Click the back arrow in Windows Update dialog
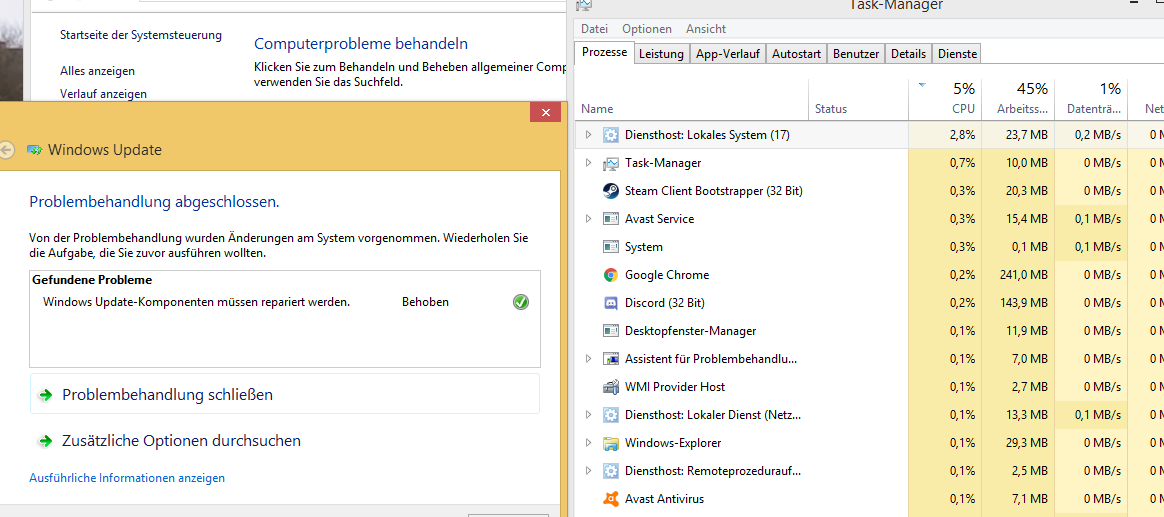This screenshot has width=1164, height=517. [6, 150]
